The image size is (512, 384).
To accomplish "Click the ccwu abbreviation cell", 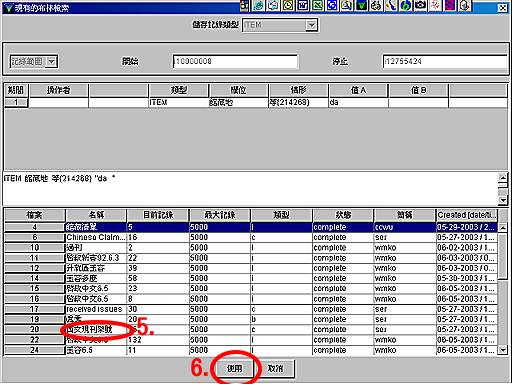I will click(x=405, y=227).
